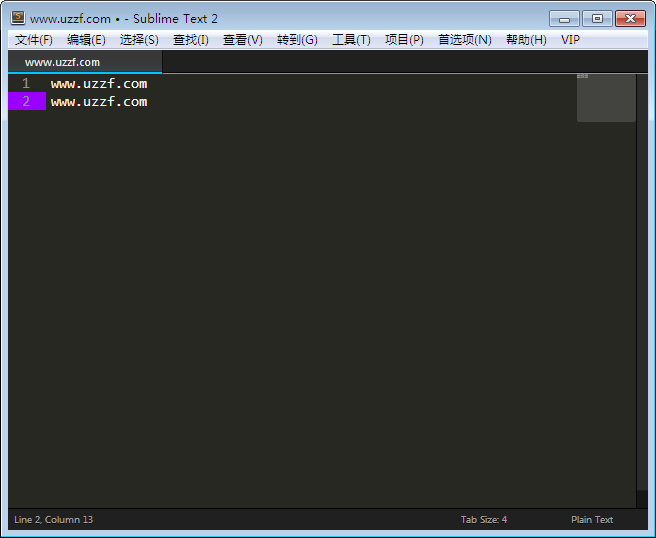Image resolution: width=656 pixels, height=538 pixels.
Task: Open the Plain Text syntax selector
Action: [592, 520]
